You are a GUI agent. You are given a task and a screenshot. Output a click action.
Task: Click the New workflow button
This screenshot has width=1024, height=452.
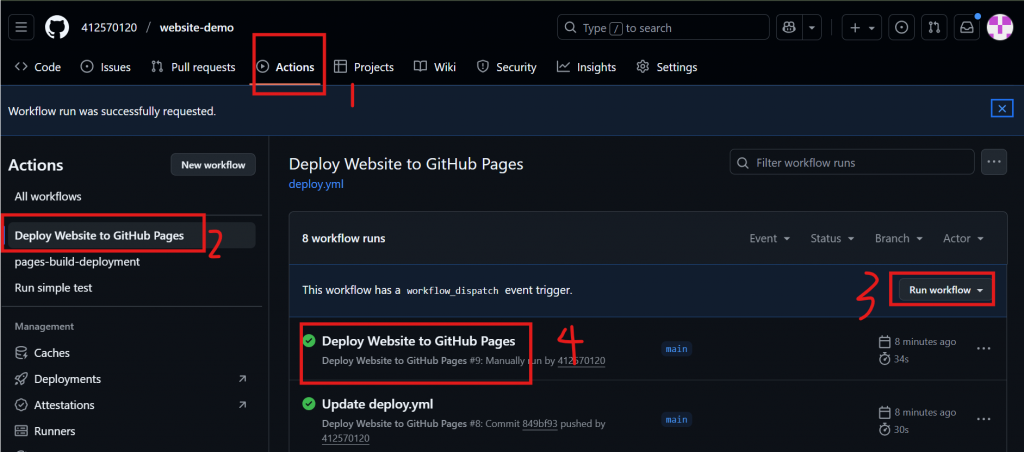213,165
